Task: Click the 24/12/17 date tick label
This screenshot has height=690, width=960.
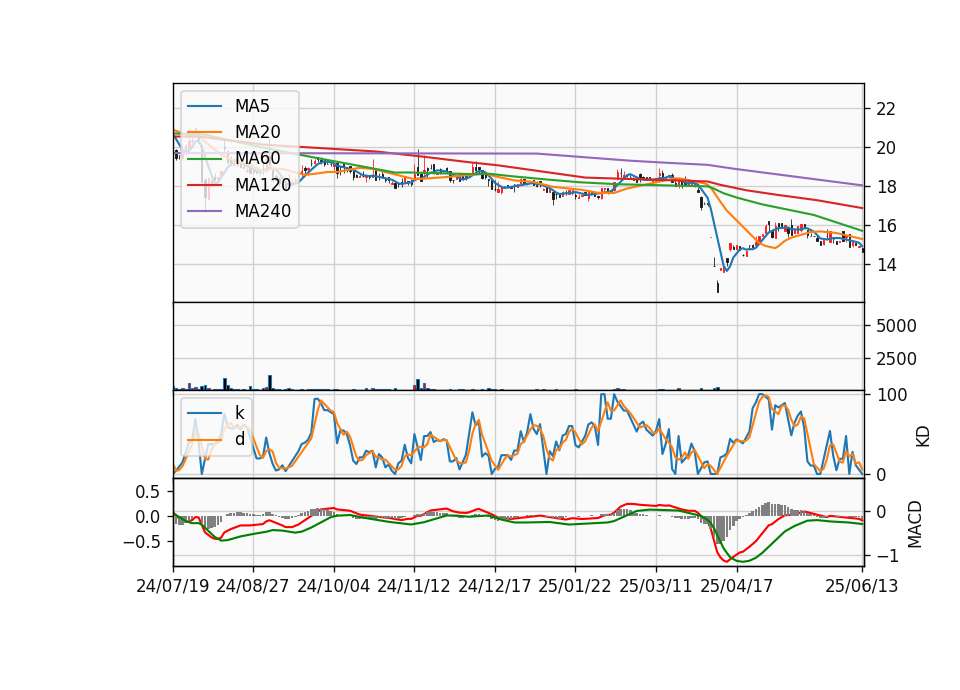Action: pos(495,586)
